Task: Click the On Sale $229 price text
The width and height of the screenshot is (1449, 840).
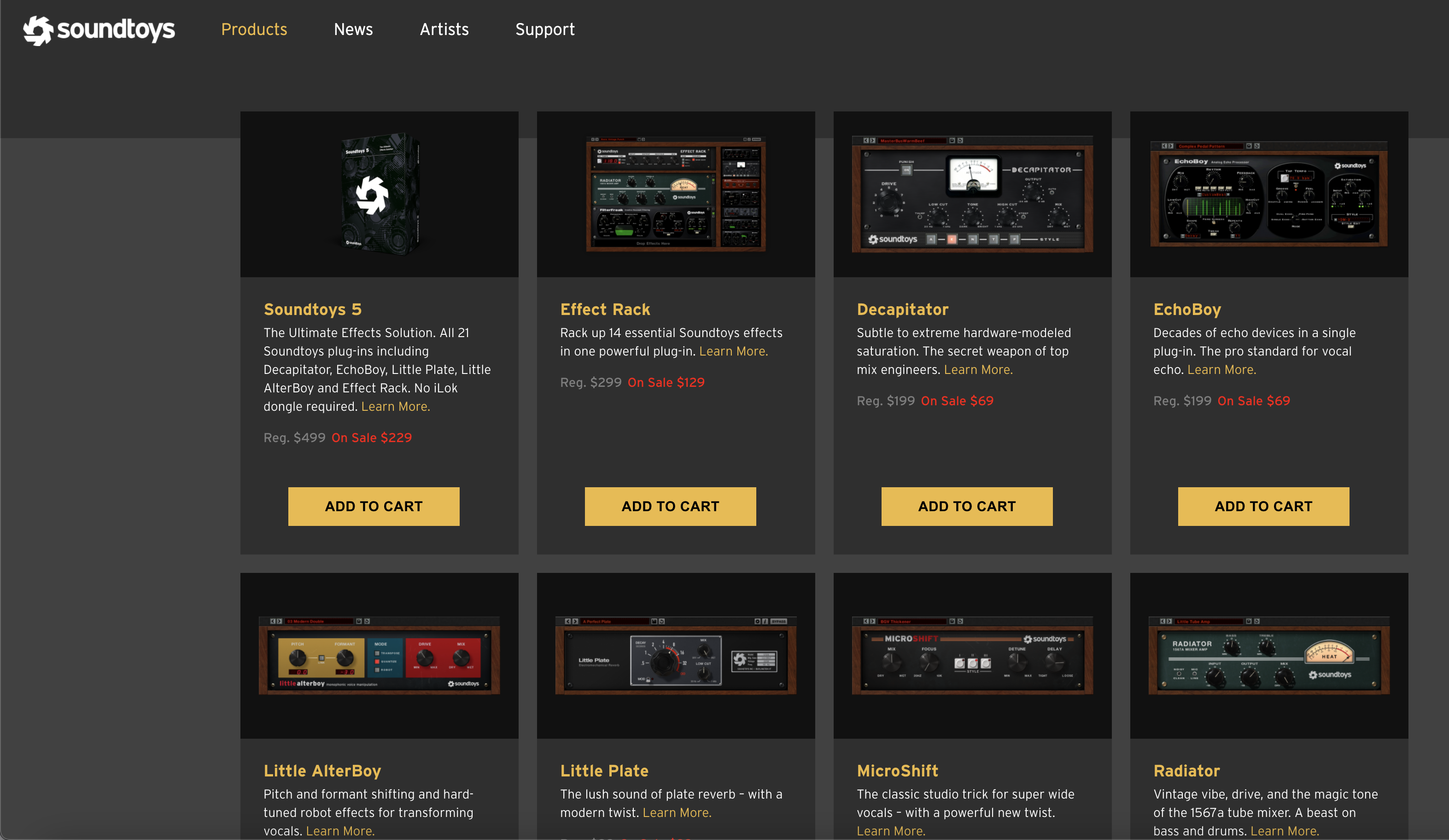Action: point(371,437)
